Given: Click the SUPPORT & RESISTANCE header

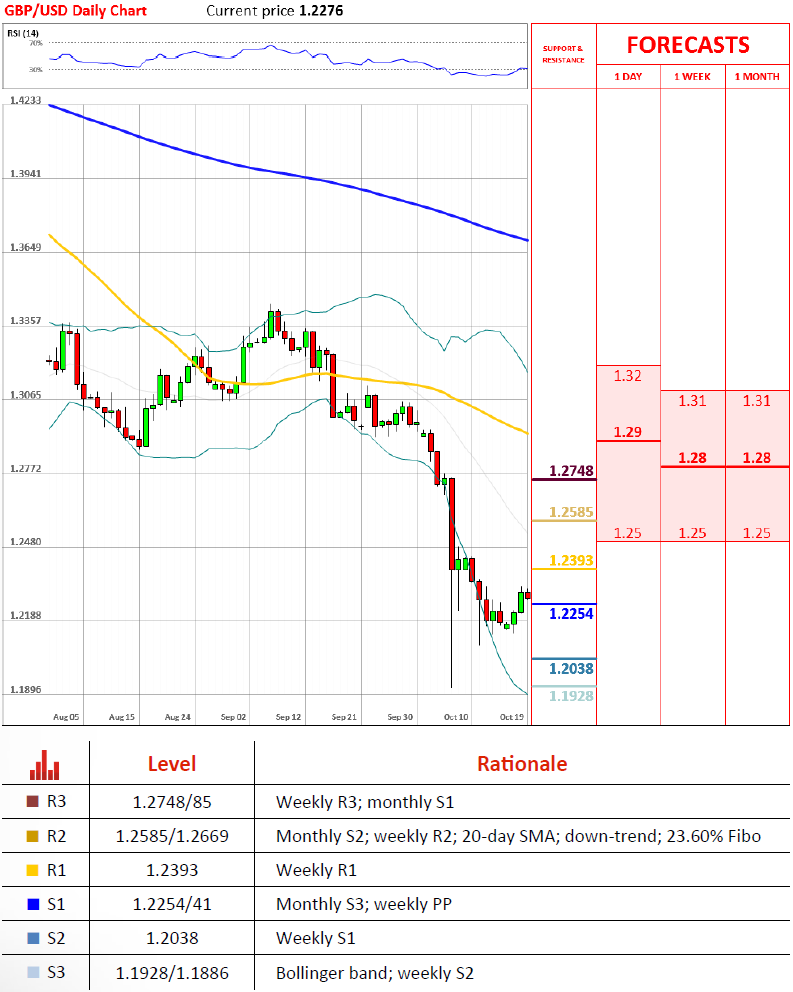Looking at the screenshot, I should [563, 54].
